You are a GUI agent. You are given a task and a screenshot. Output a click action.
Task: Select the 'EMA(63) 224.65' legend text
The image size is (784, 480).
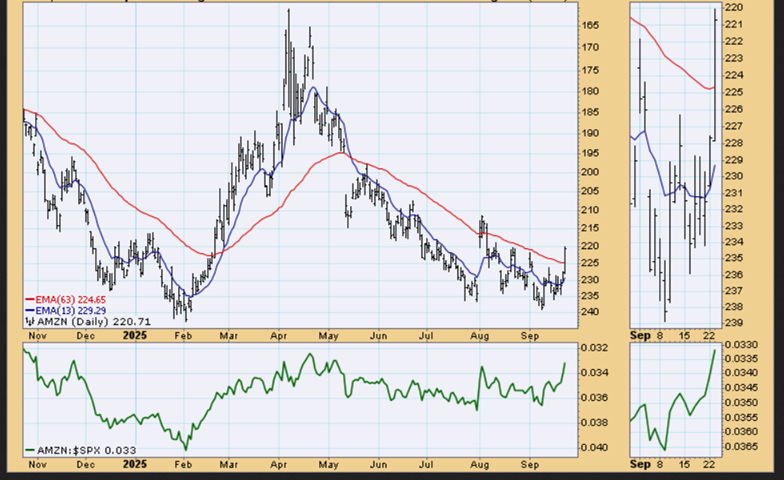click(70, 300)
